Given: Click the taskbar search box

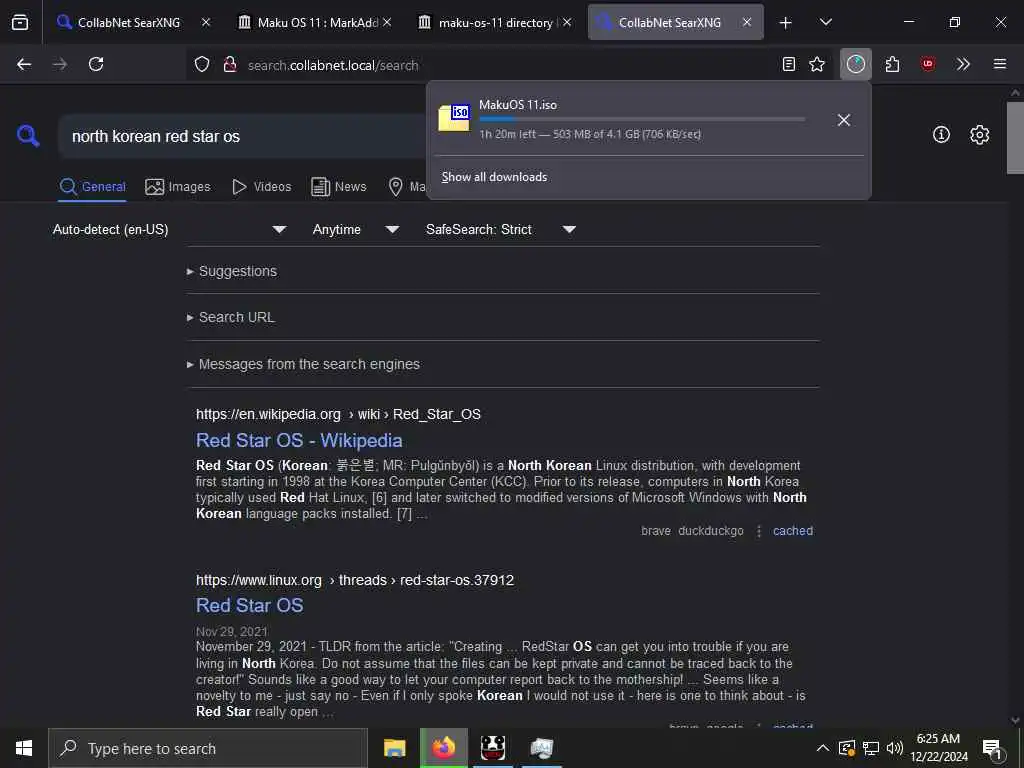Looking at the screenshot, I should tap(208, 748).
